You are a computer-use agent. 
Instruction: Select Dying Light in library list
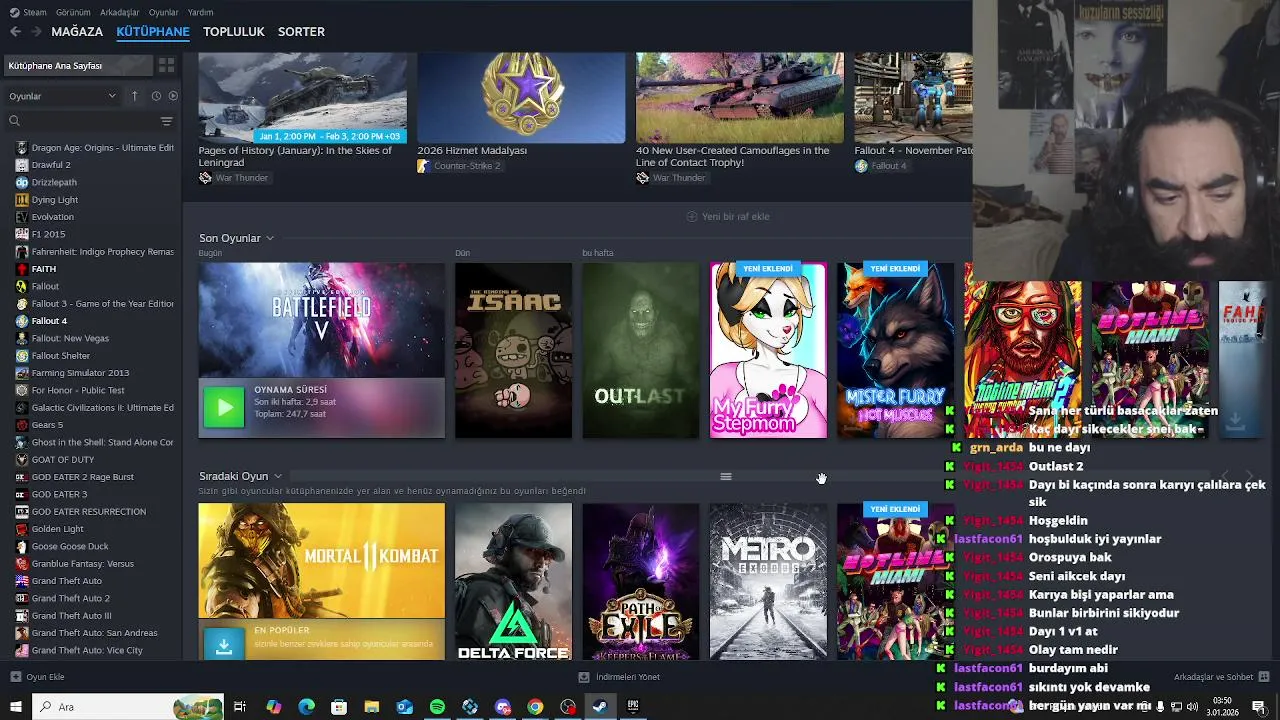point(95,199)
